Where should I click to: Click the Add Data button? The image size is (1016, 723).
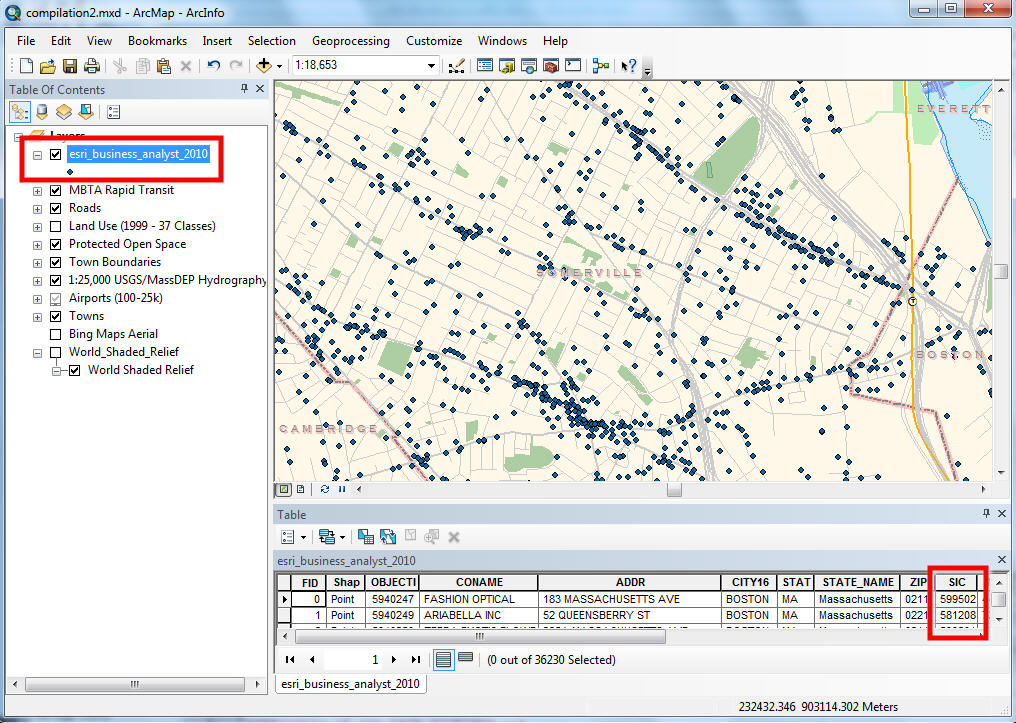click(264, 65)
